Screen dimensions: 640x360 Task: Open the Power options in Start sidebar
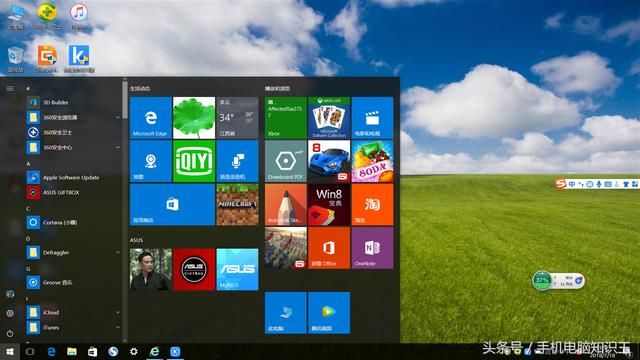[10, 333]
